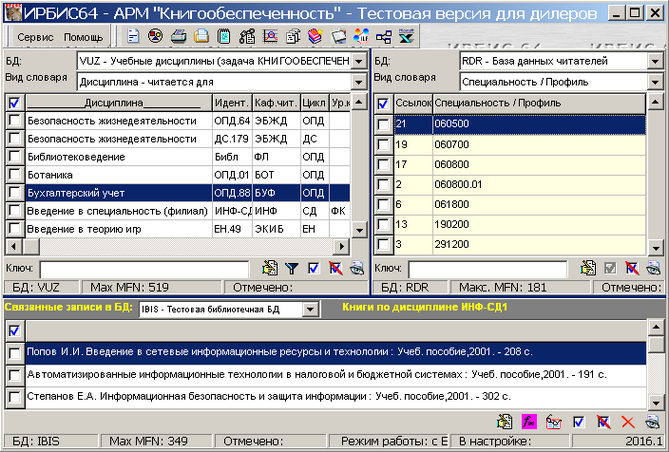Click the Каф.чит. column header
This screenshot has width=669, height=452.
pos(276,103)
